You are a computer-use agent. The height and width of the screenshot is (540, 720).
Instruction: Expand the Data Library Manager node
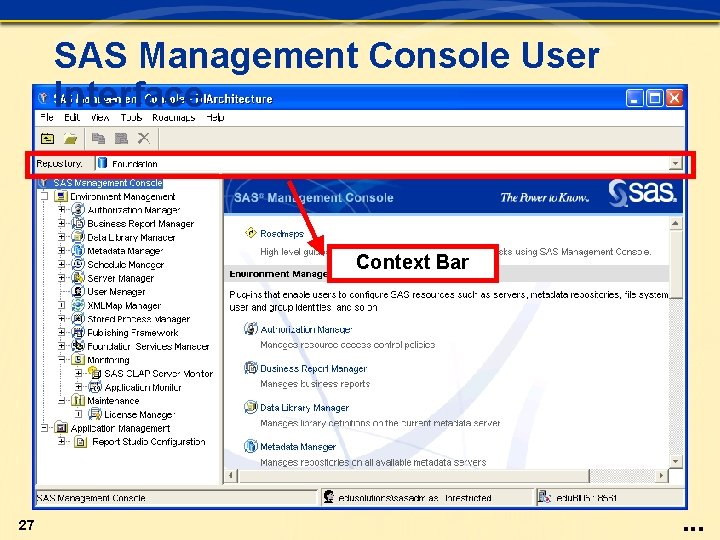tap(62, 237)
